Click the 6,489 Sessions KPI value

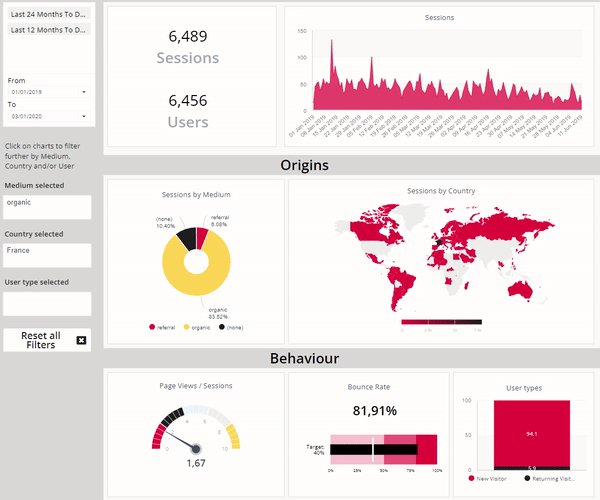click(188, 36)
